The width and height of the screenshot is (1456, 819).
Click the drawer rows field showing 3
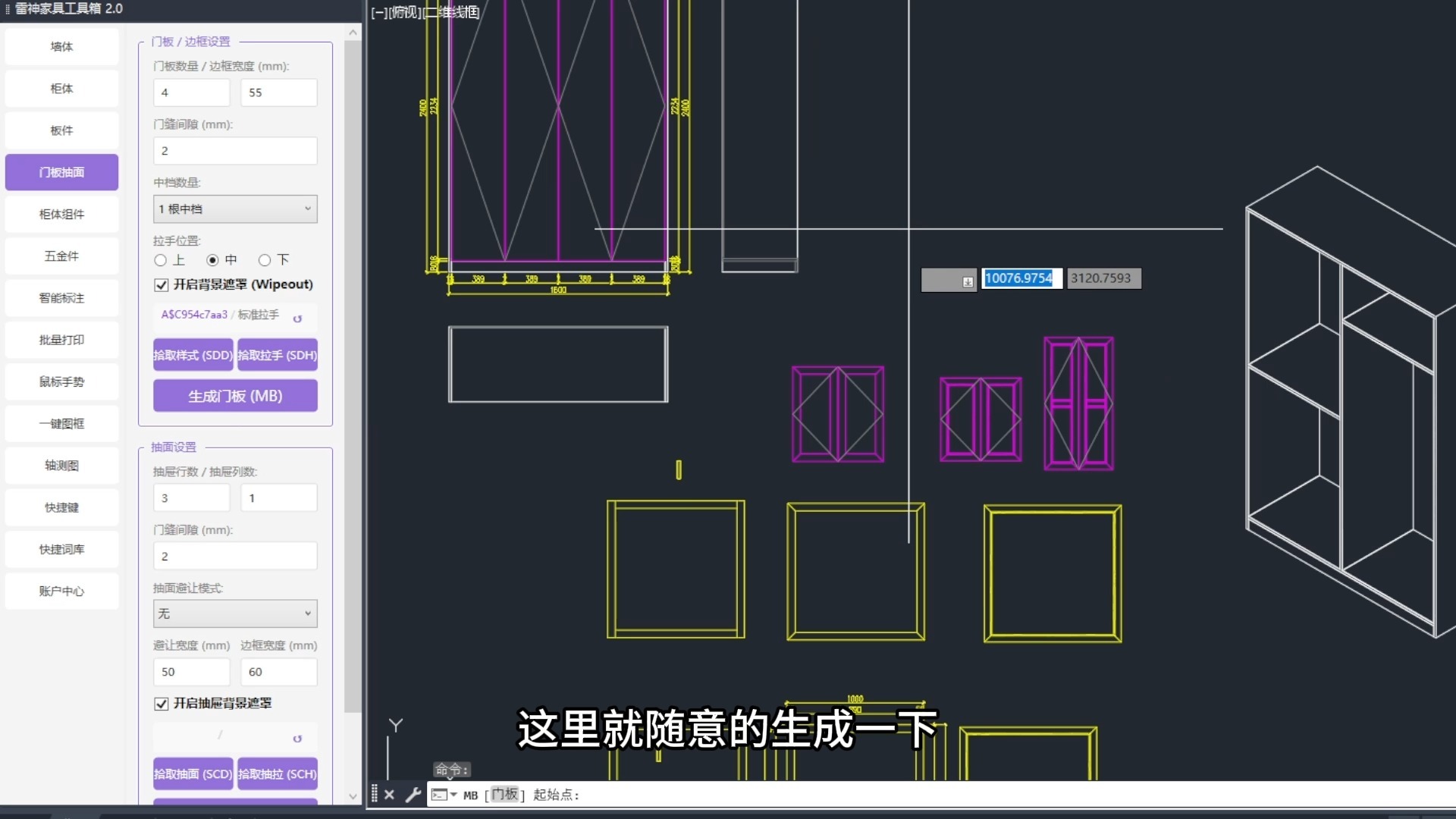pyautogui.click(x=192, y=498)
